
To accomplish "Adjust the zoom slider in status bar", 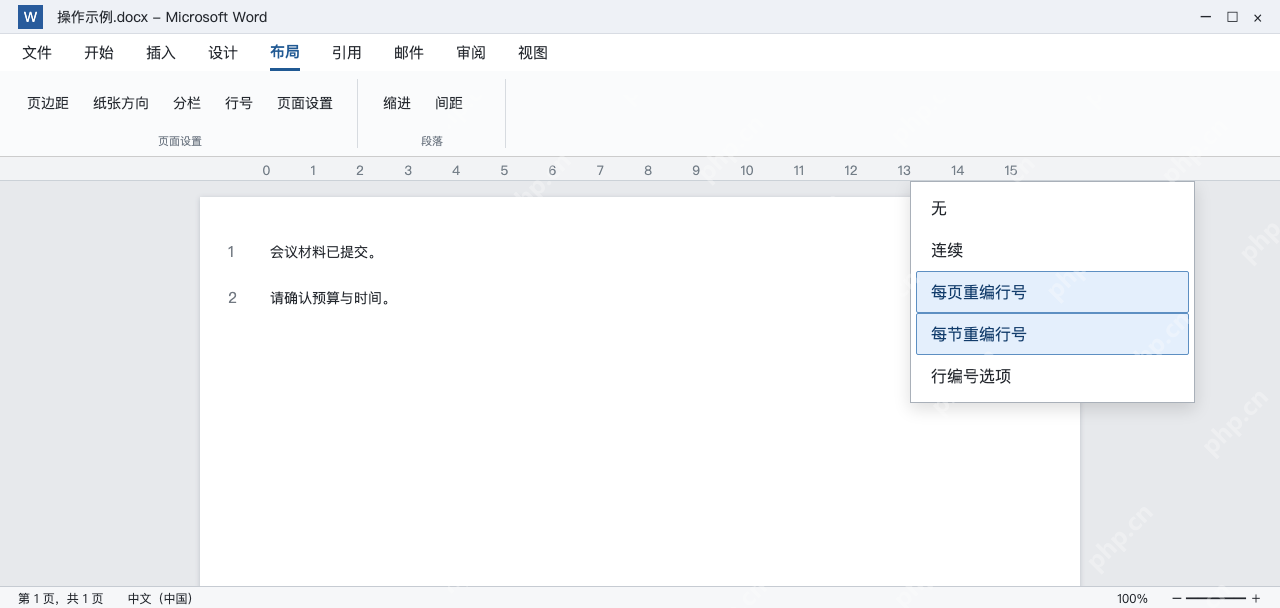I will (x=1216, y=598).
